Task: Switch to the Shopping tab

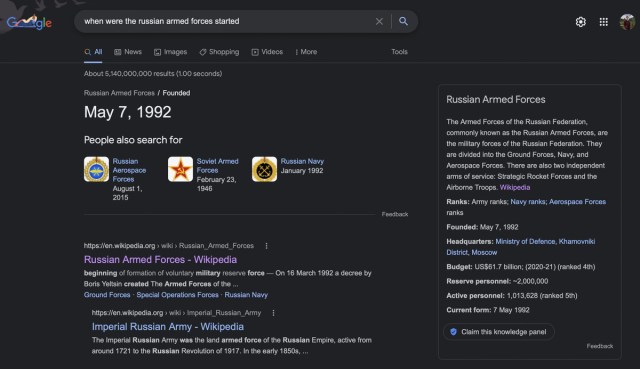Action: [219, 52]
